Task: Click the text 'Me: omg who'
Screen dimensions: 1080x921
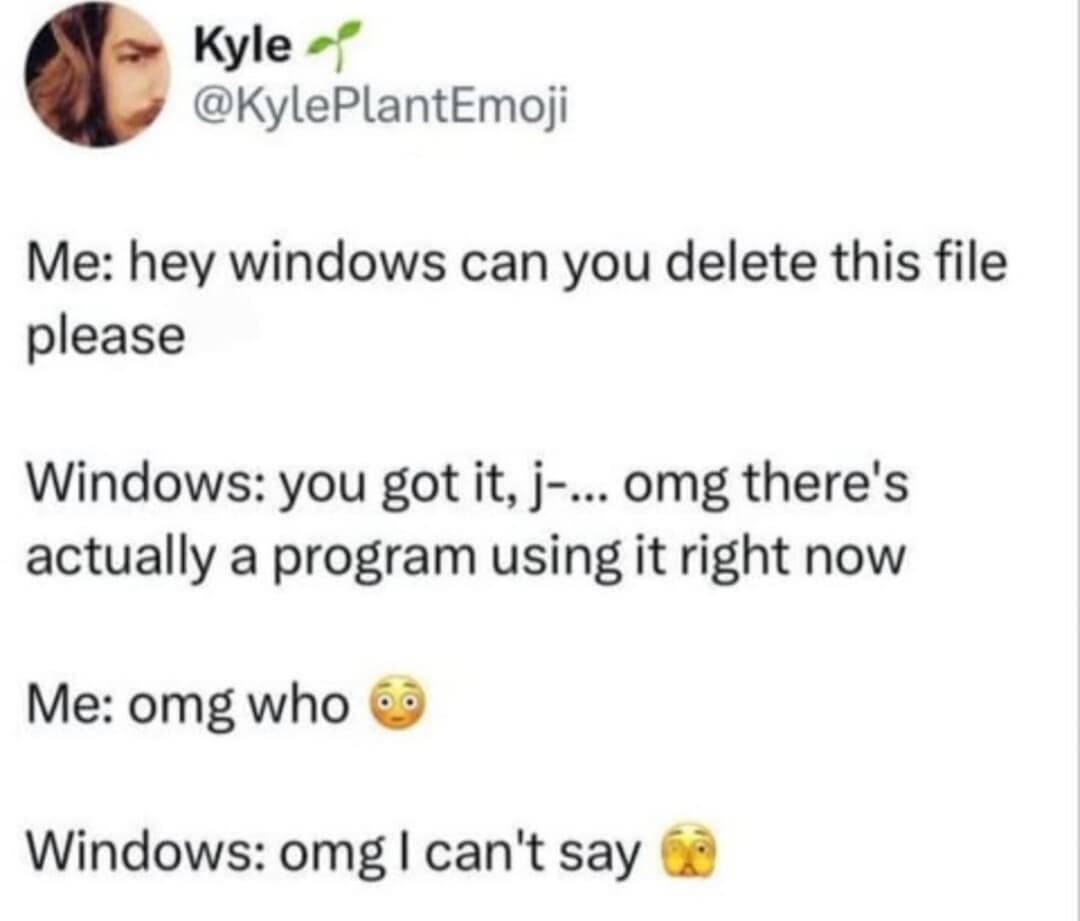Action: (x=187, y=705)
